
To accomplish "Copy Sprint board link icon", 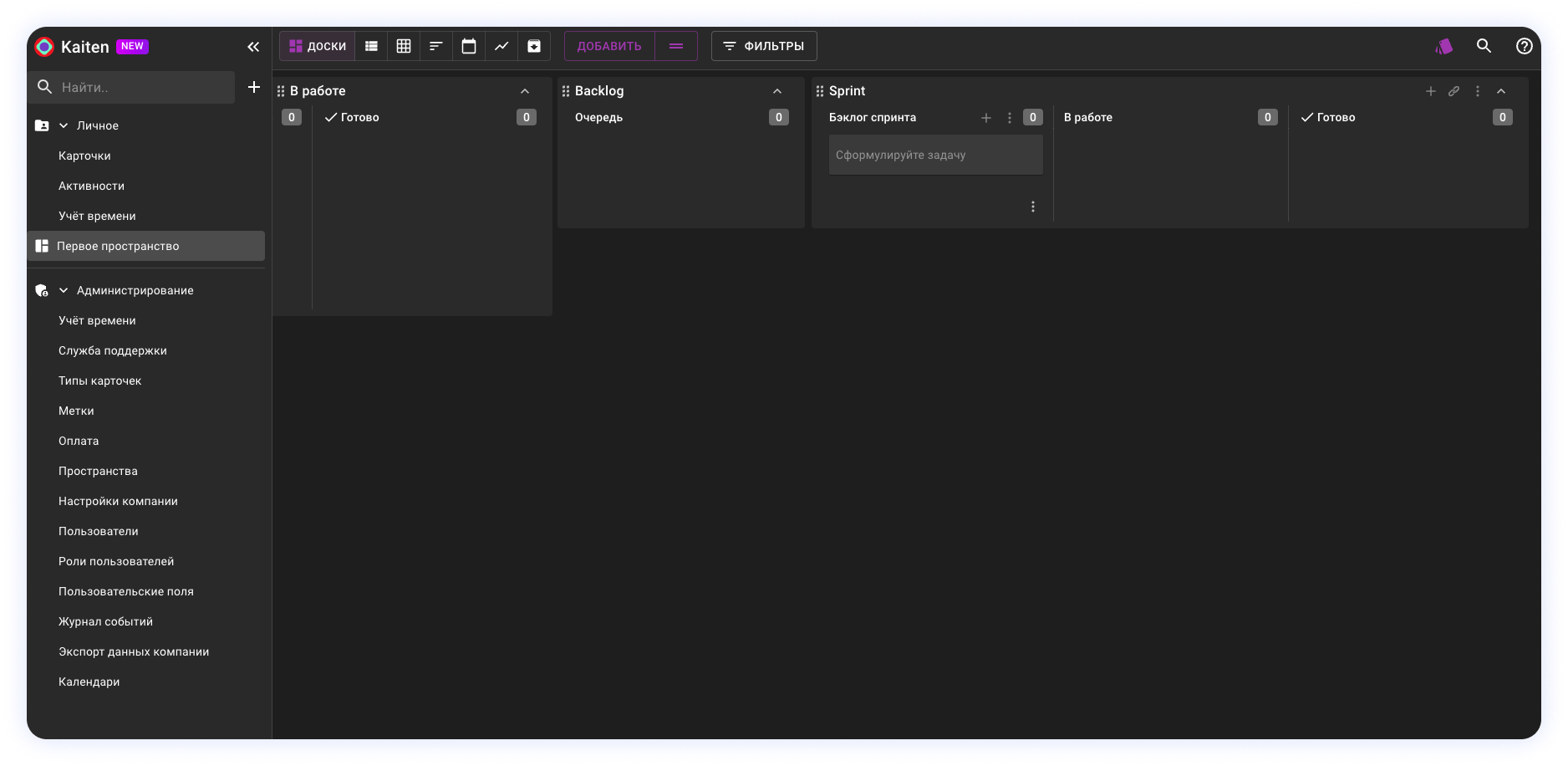I will click(x=1454, y=91).
